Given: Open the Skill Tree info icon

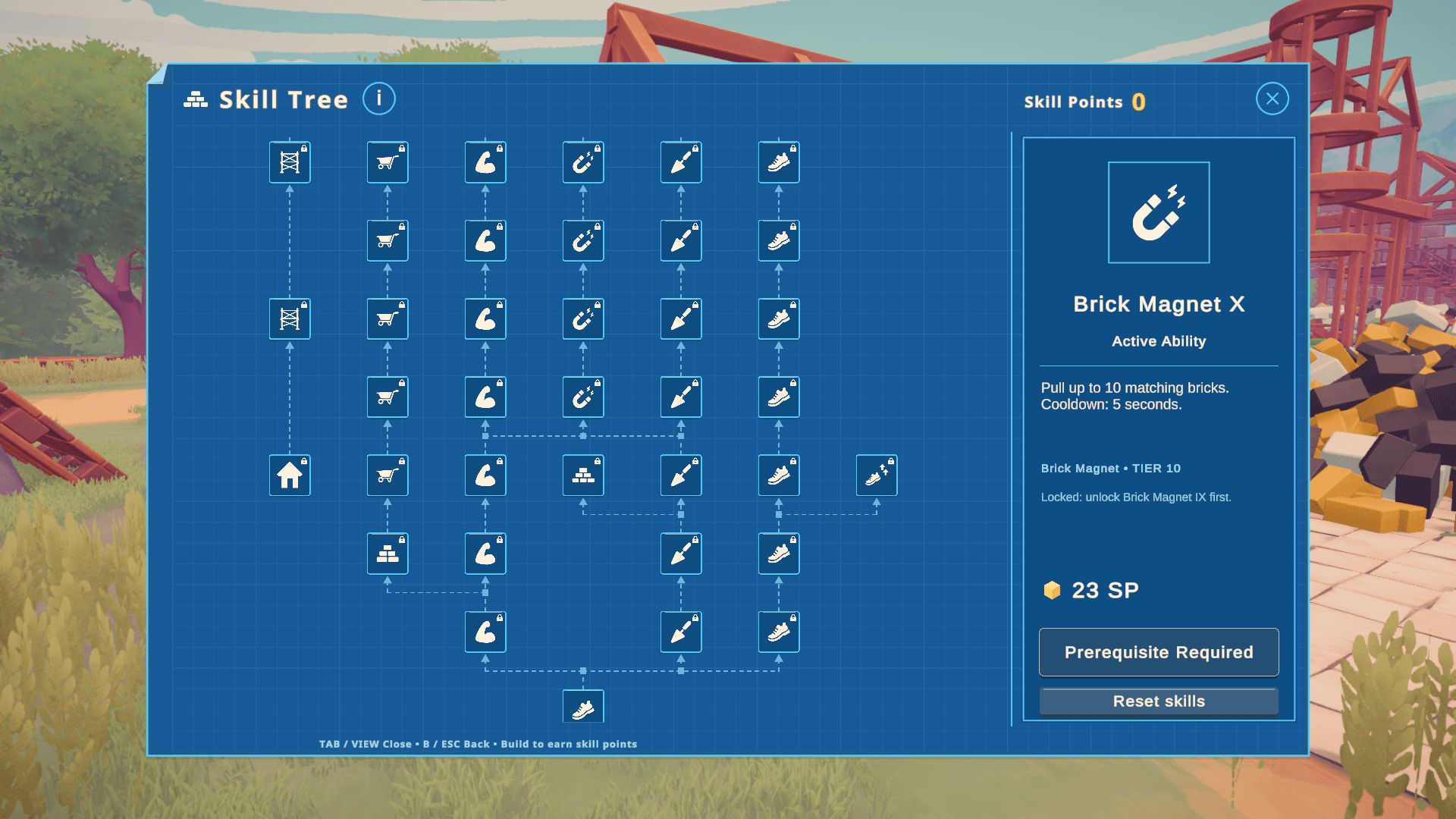Looking at the screenshot, I should [379, 99].
